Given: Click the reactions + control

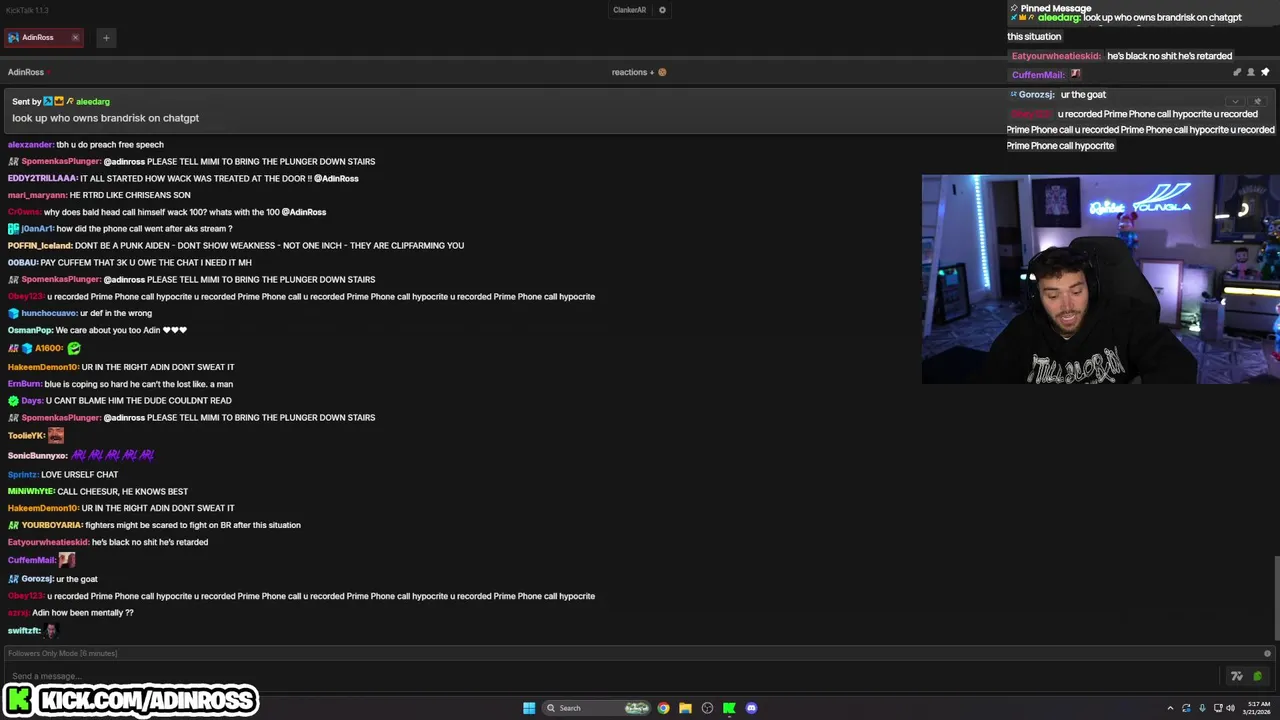Looking at the screenshot, I should (x=632, y=72).
